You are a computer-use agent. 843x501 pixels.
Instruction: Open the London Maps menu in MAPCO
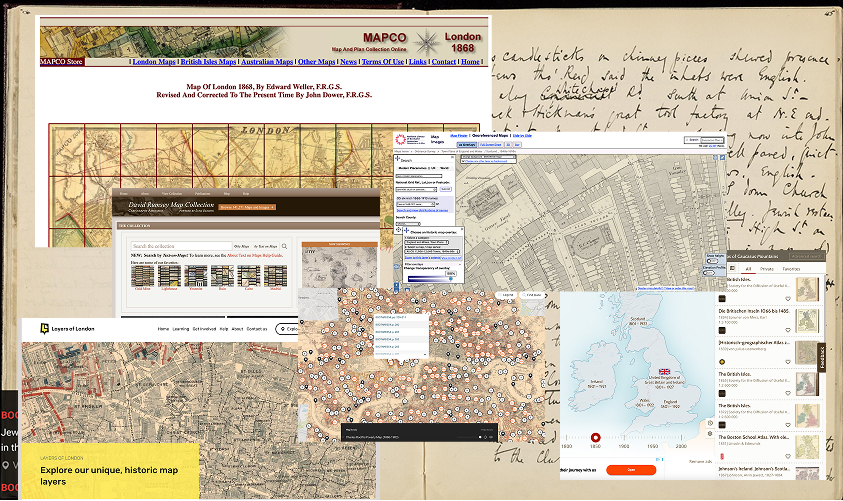(154, 62)
